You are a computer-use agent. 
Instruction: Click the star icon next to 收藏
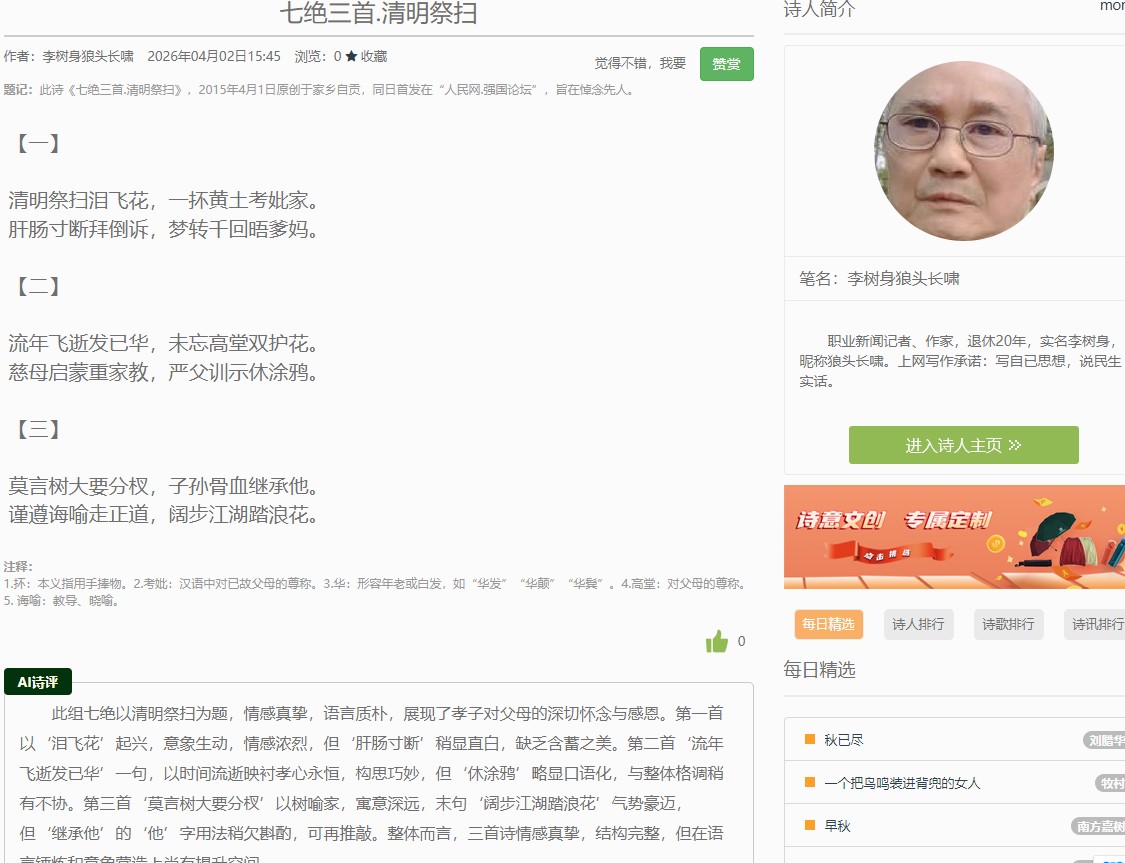click(351, 57)
